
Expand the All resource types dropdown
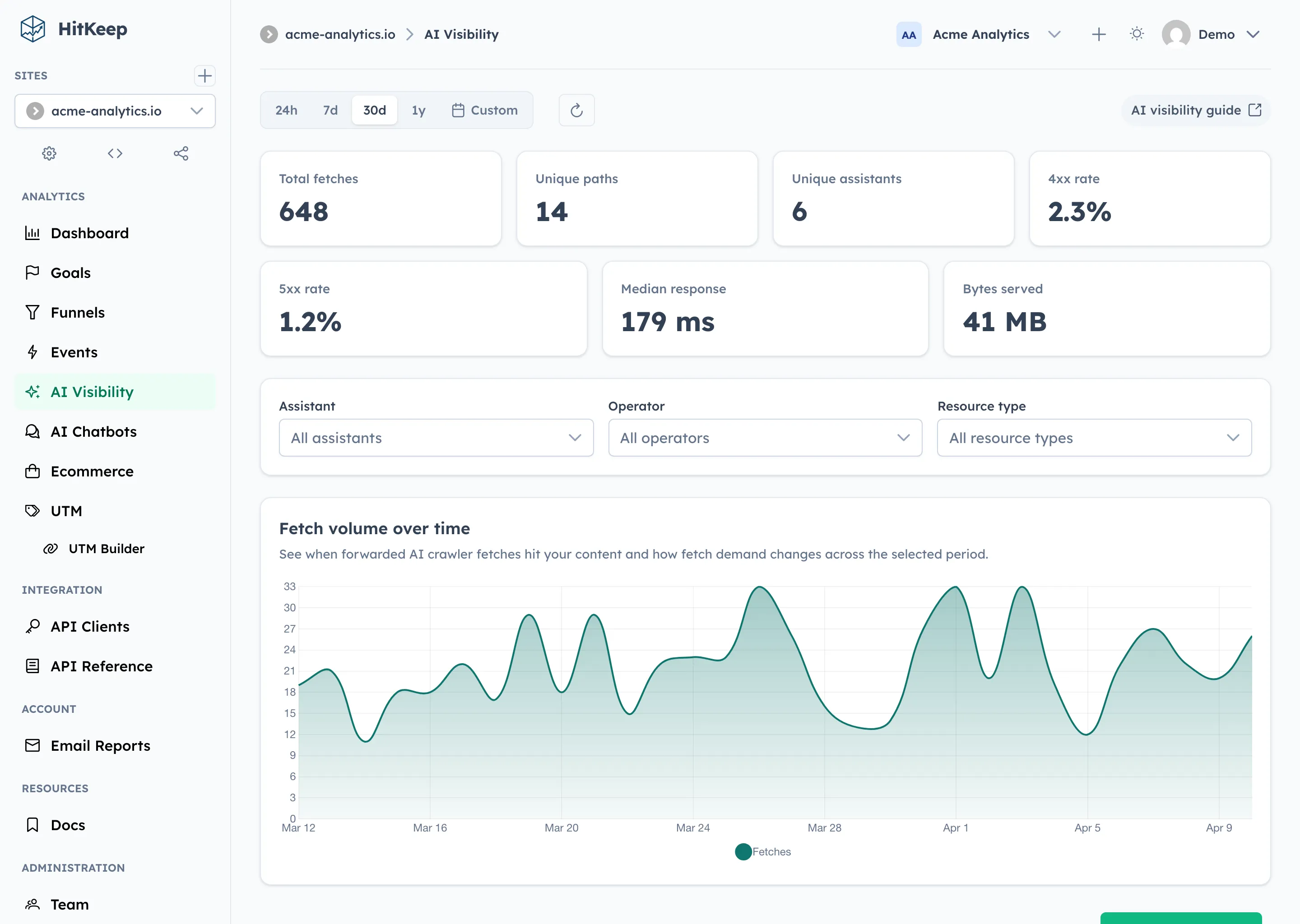click(1093, 438)
